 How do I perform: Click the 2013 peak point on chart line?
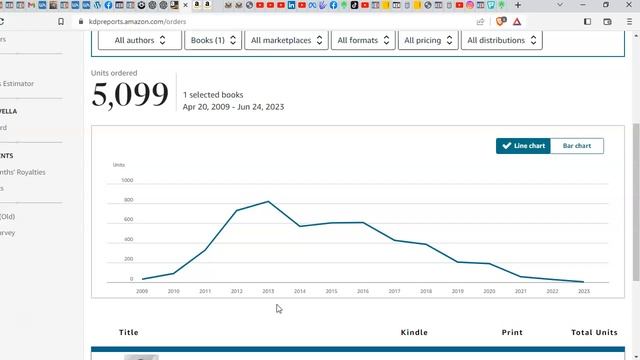268,201
